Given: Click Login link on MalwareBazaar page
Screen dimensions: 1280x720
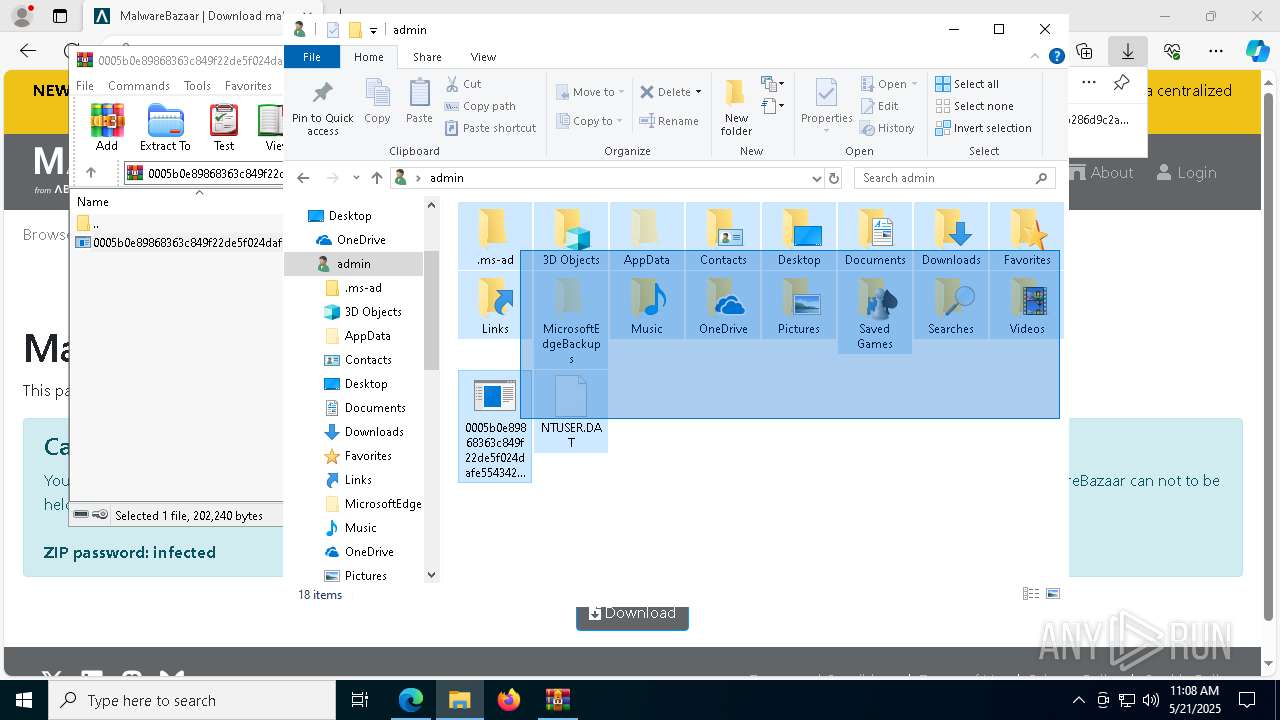Looking at the screenshot, I should tap(1187, 173).
